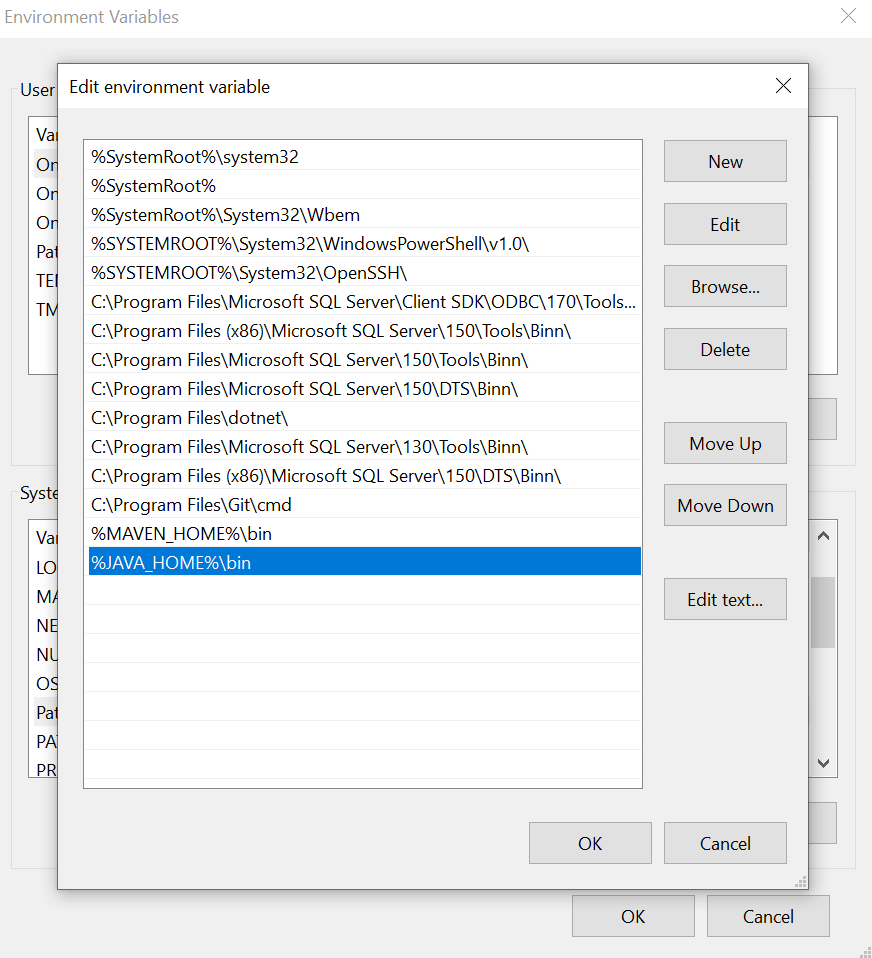This screenshot has height=958, width=872.
Task: Select Program Files (x86) SQL Server\150\Tools\Binn\ entry
Action: [x=365, y=331]
